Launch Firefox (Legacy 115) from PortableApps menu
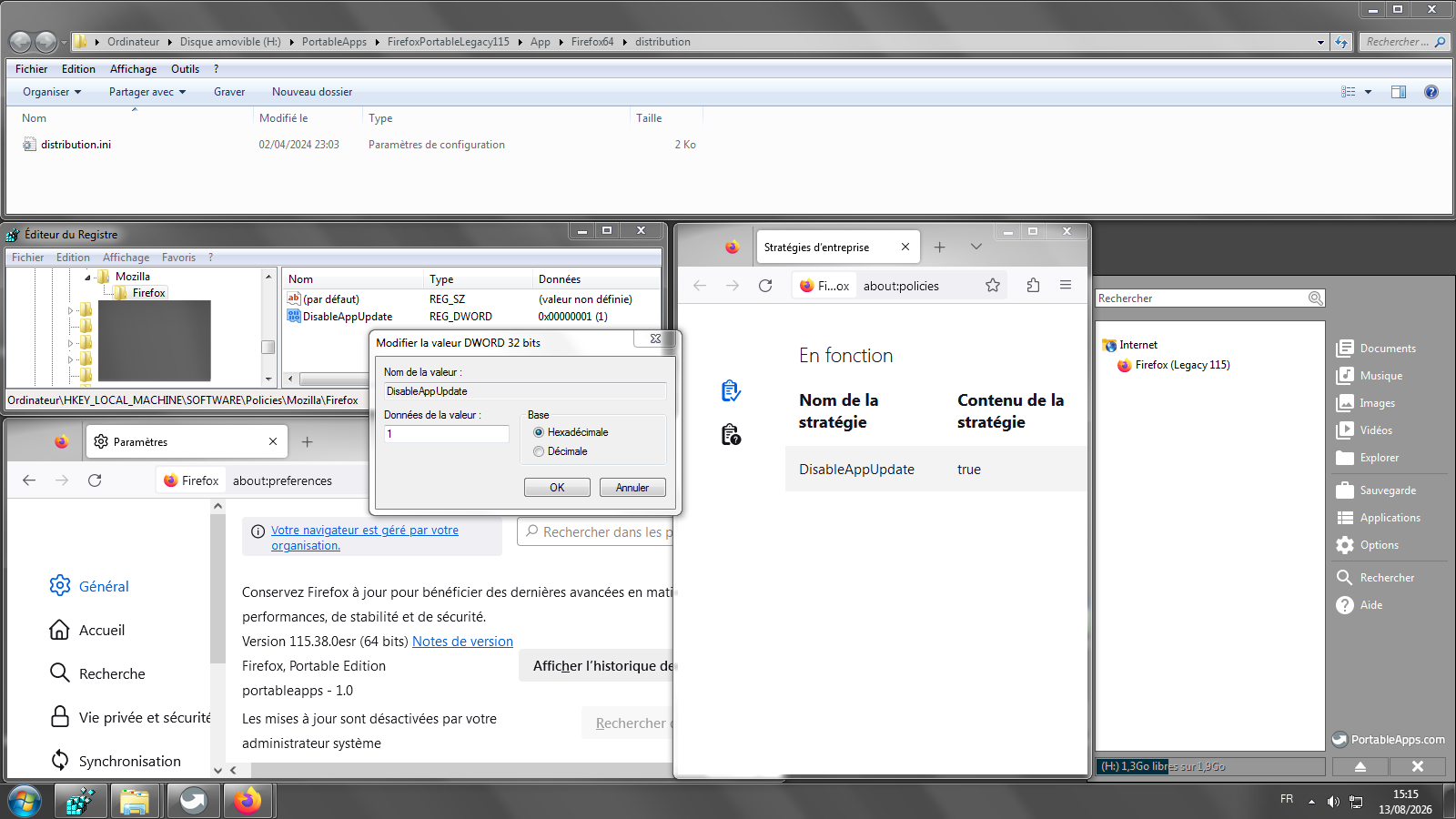This screenshot has height=819, width=1456. pos(1173,365)
